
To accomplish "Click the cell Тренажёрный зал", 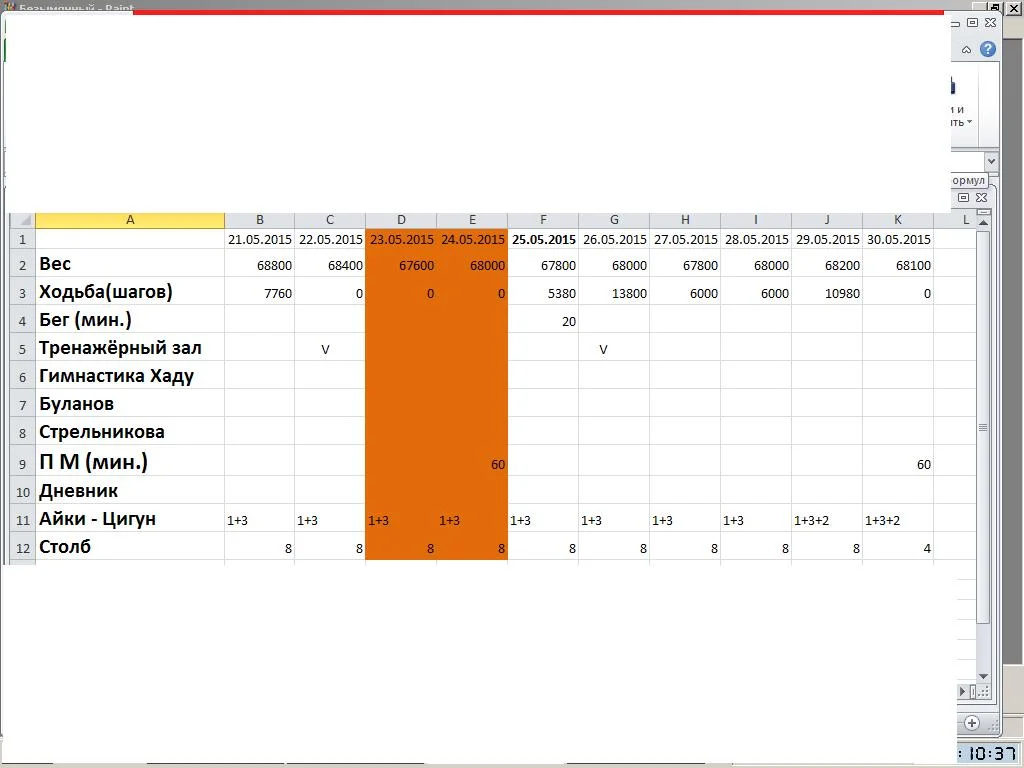I will pyautogui.click(x=130, y=348).
